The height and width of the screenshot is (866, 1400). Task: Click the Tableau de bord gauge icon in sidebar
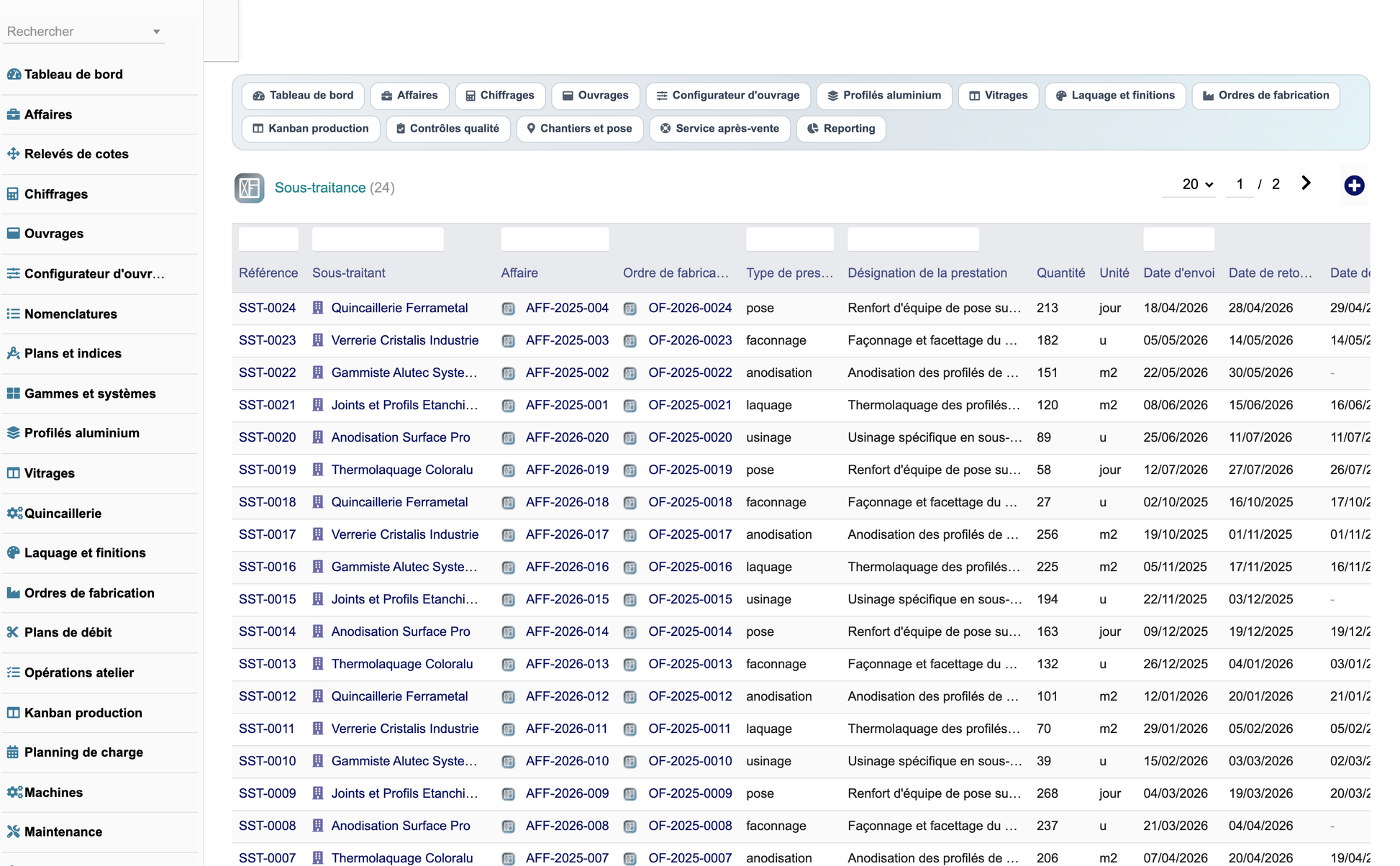(14, 74)
